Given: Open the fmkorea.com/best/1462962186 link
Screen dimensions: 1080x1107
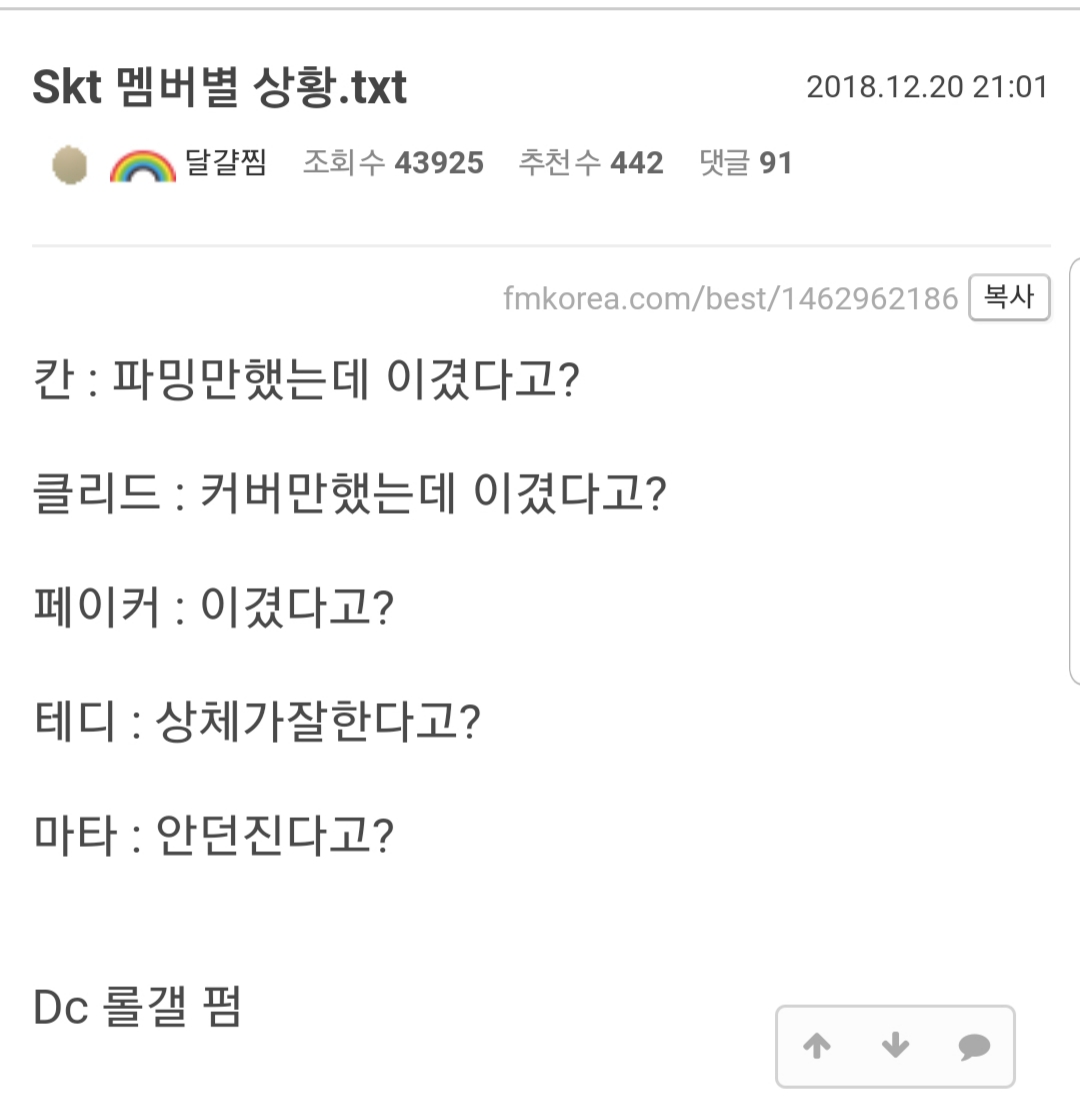Looking at the screenshot, I should pyautogui.click(x=730, y=298).
